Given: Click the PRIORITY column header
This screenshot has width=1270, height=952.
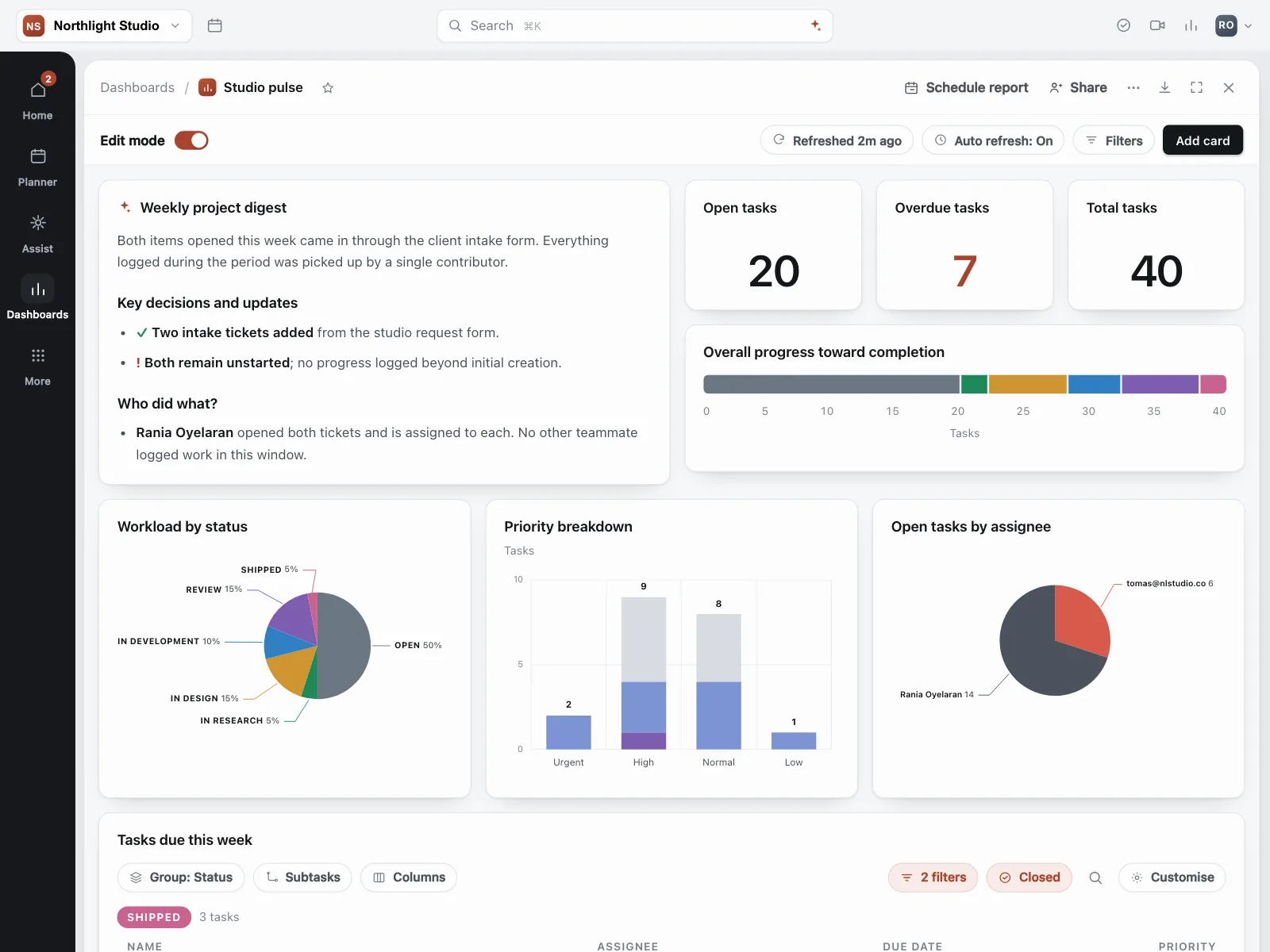Looking at the screenshot, I should 1187,946.
